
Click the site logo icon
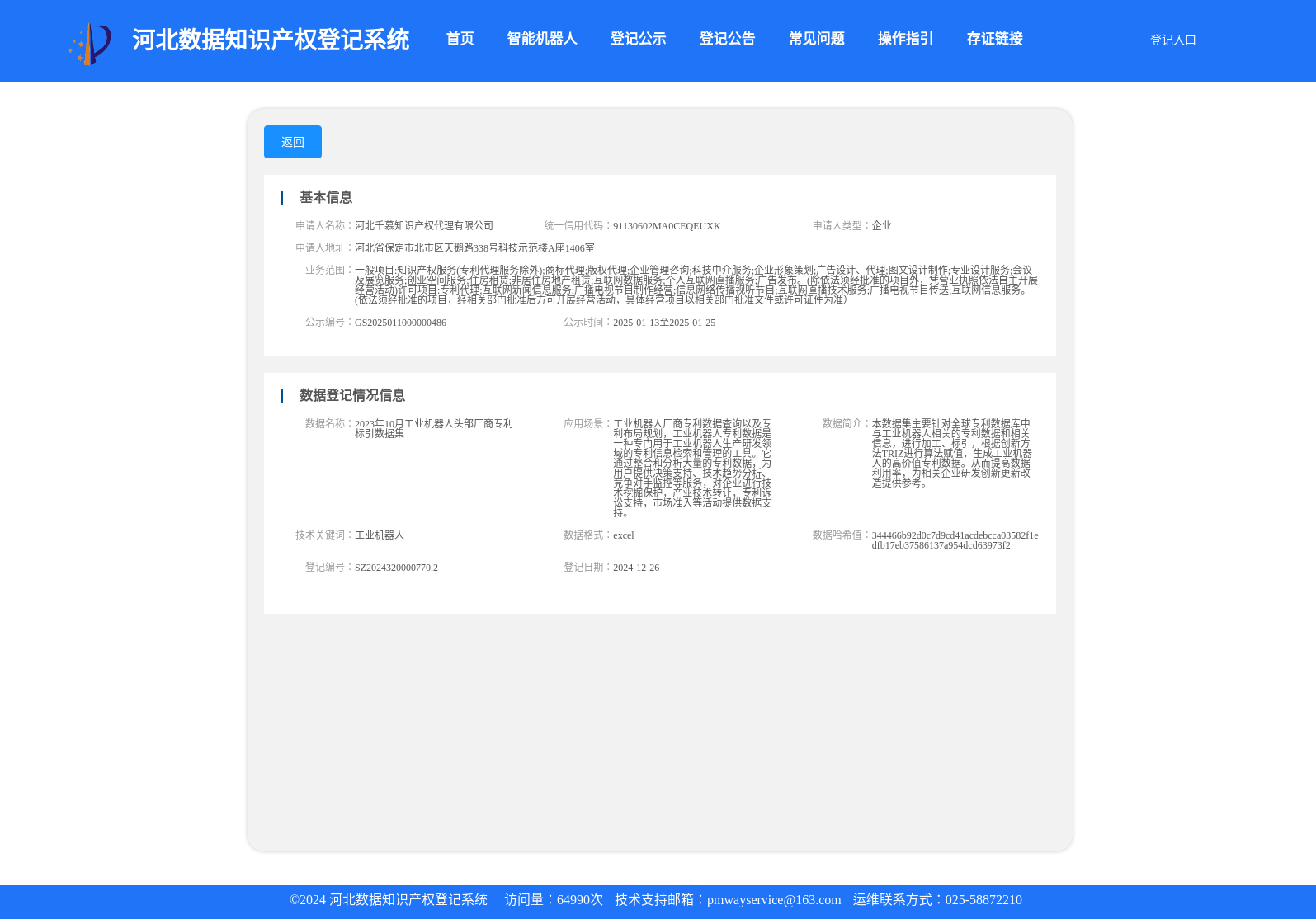(x=90, y=44)
